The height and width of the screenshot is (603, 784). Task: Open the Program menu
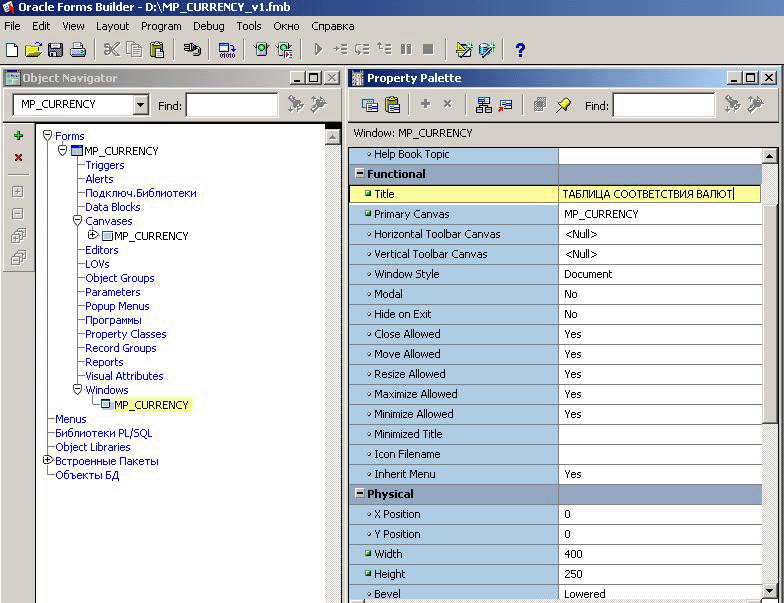click(x=161, y=26)
